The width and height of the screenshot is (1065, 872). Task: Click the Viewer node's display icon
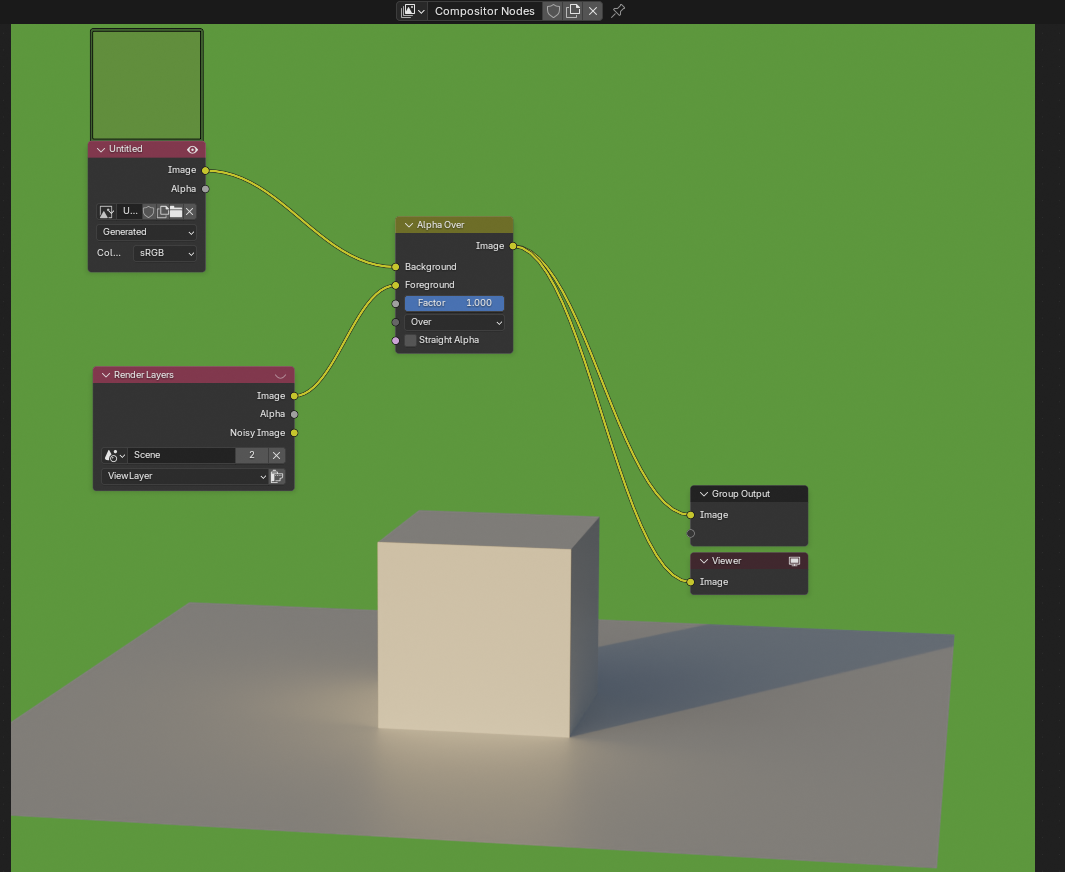(794, 561)
